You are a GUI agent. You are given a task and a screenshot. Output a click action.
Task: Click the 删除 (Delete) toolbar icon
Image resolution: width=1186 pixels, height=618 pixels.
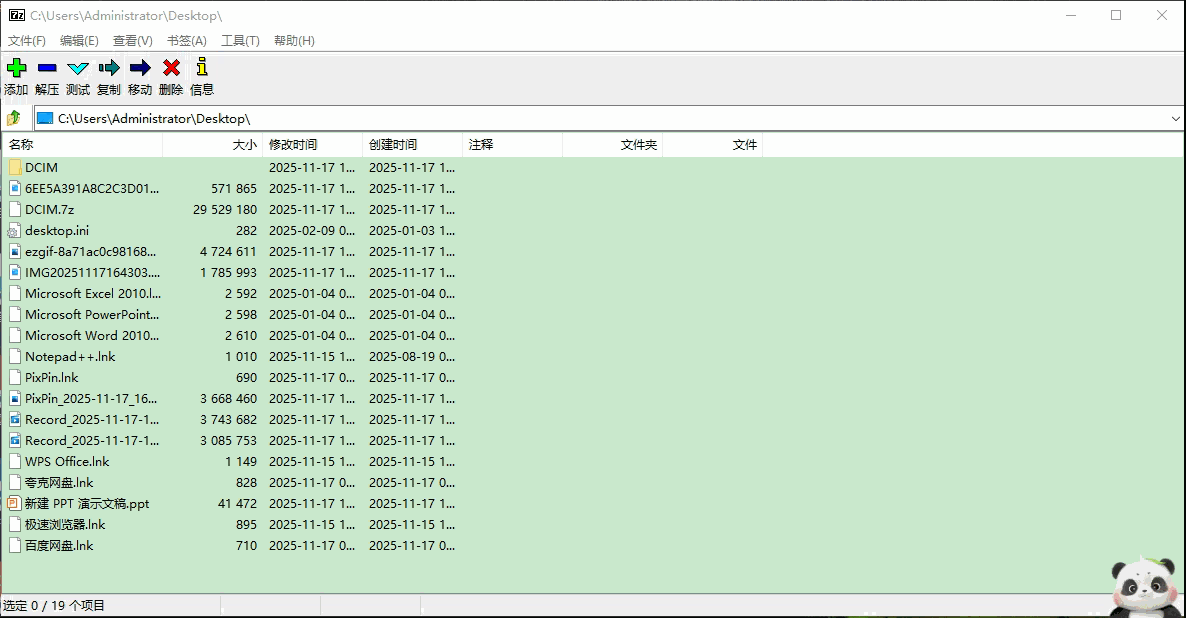[x=170, y=69]
